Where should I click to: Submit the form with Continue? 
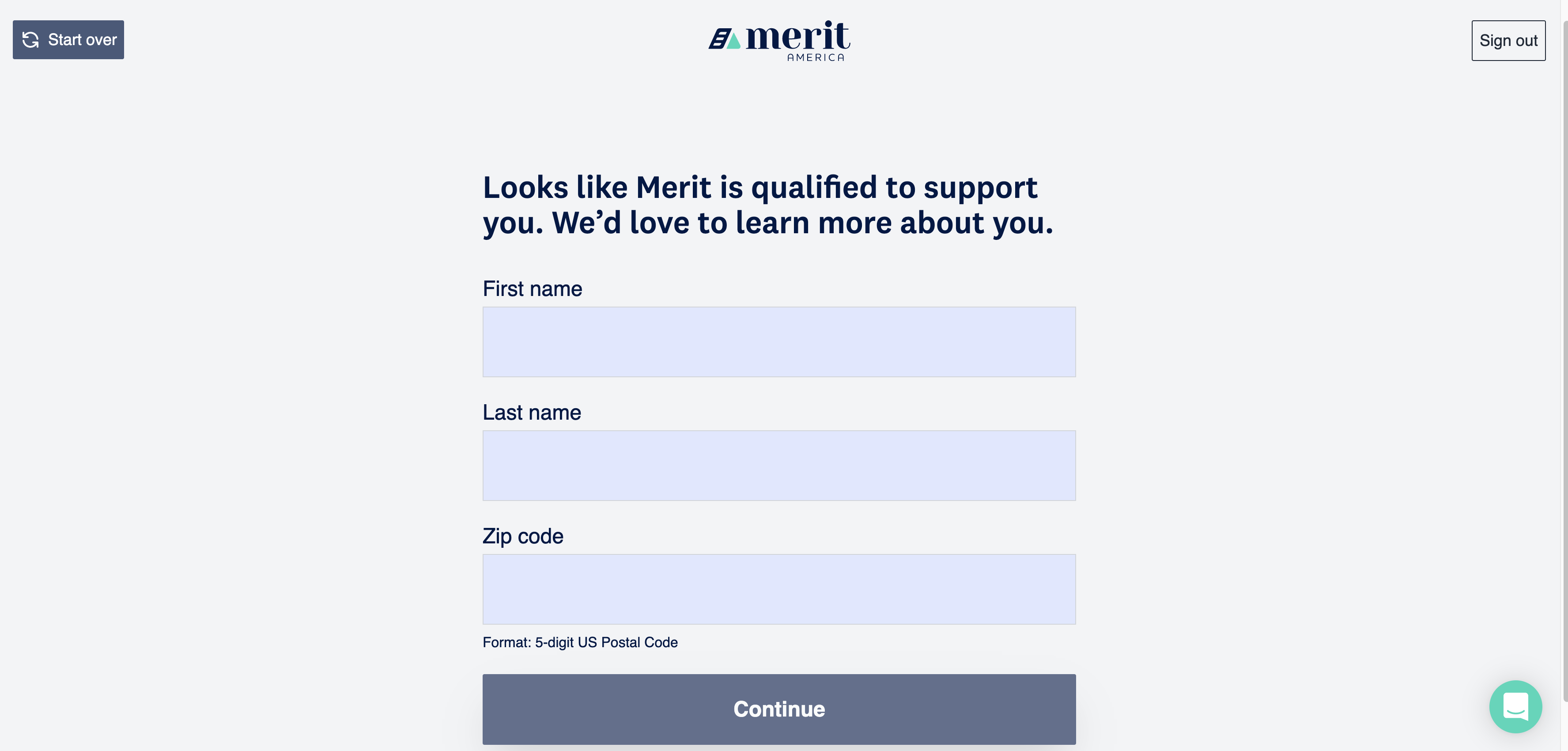(x=778, y=708)
